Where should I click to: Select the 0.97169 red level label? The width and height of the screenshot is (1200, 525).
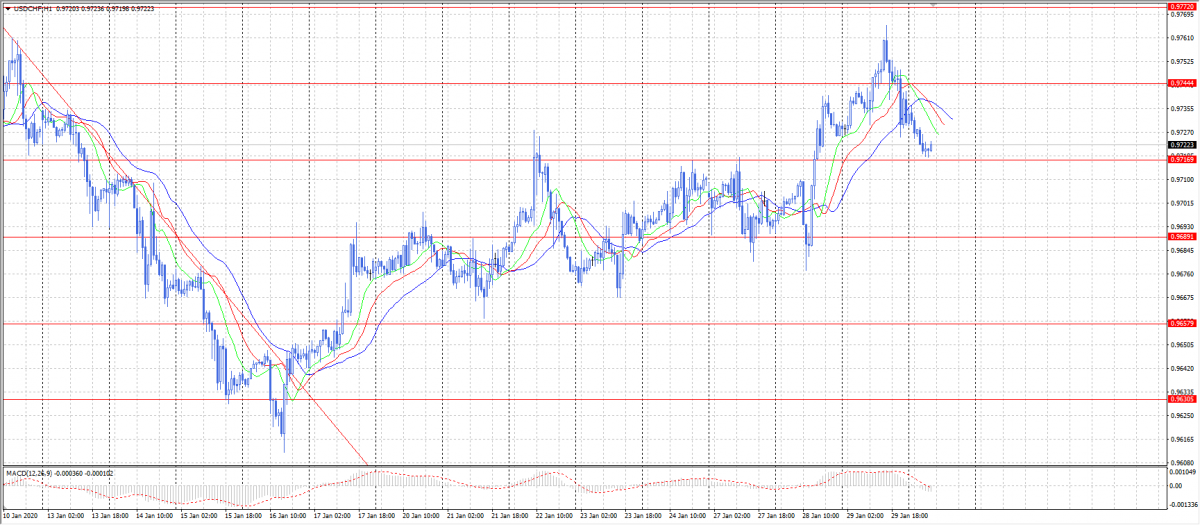click(x=1181, y=159)
